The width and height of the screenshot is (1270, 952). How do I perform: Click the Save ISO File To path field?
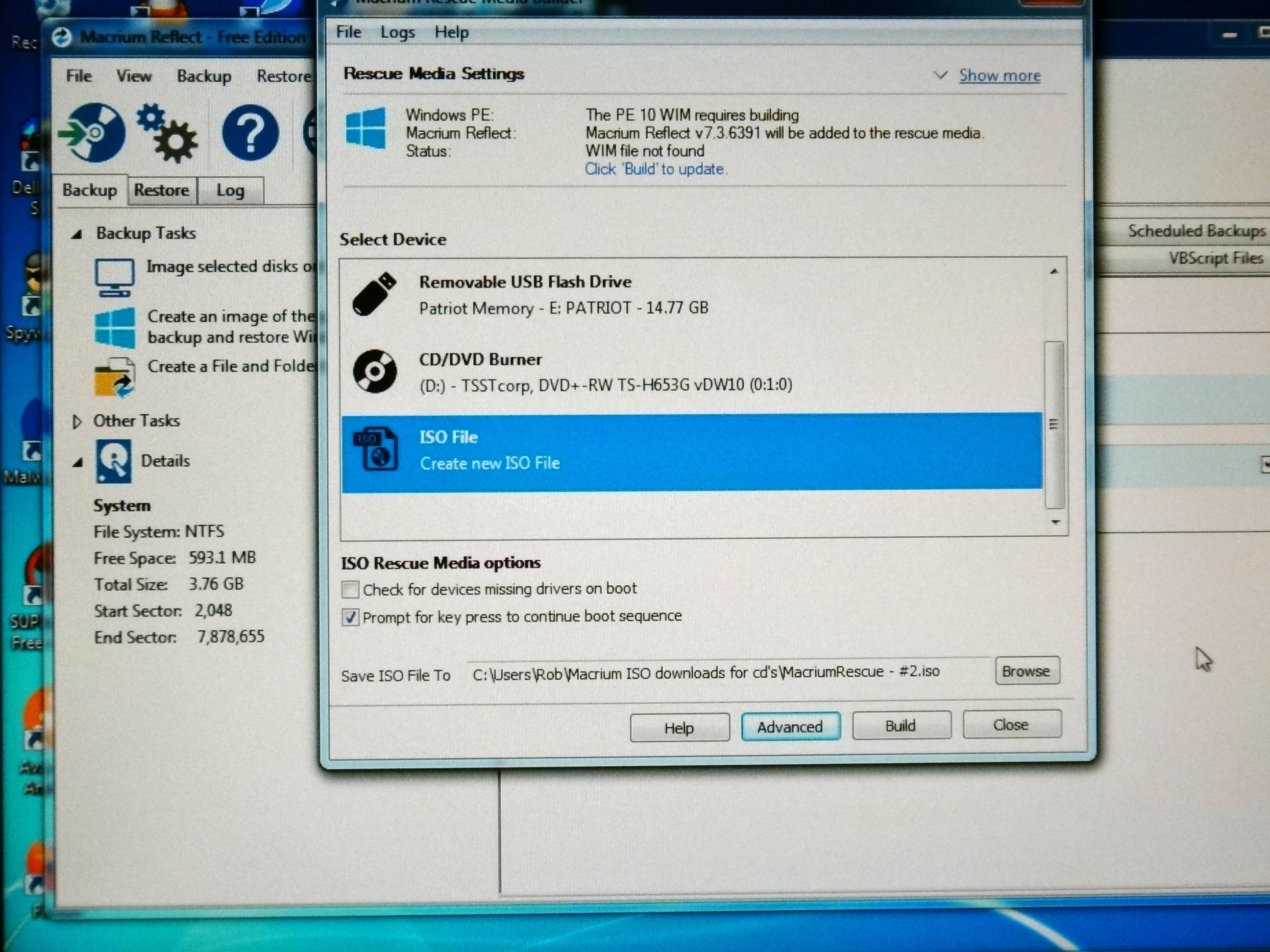pos(728,672)
